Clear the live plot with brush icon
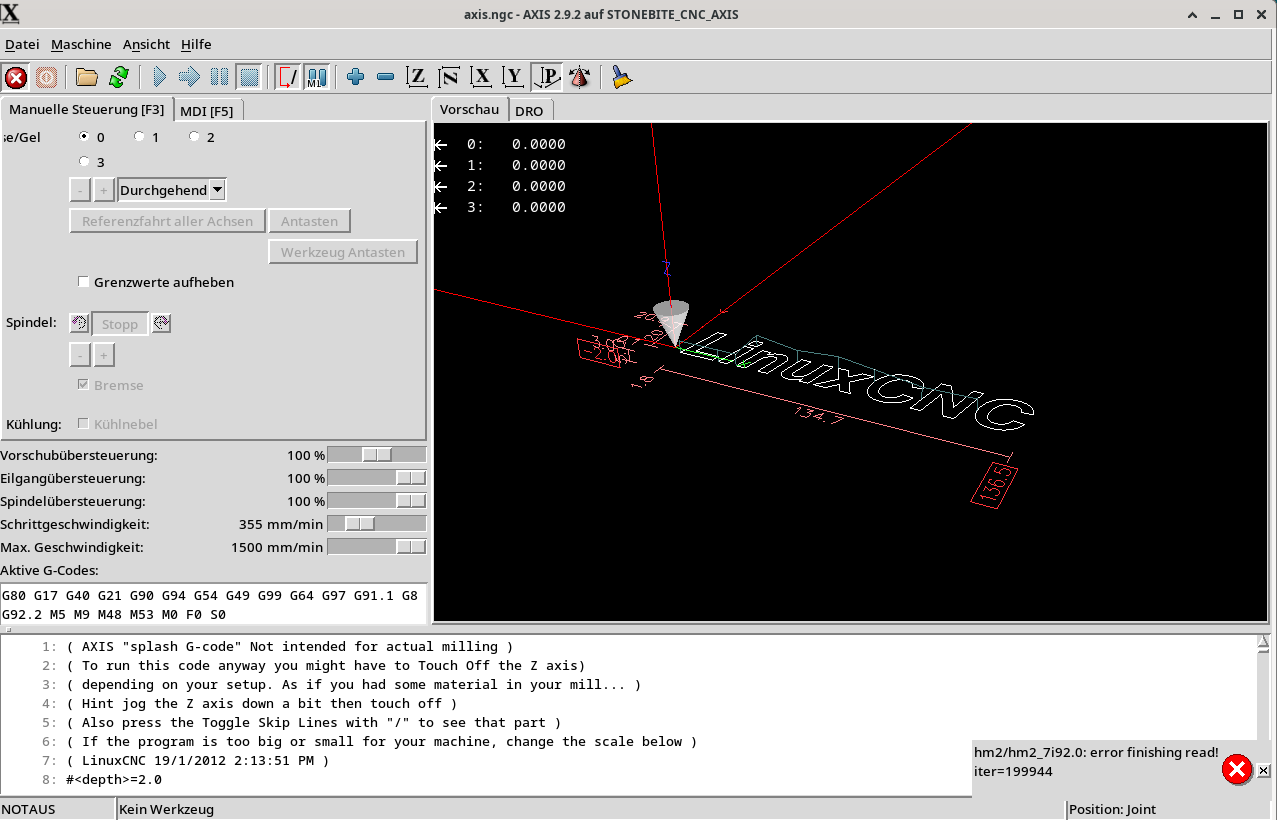 [622, 77]
